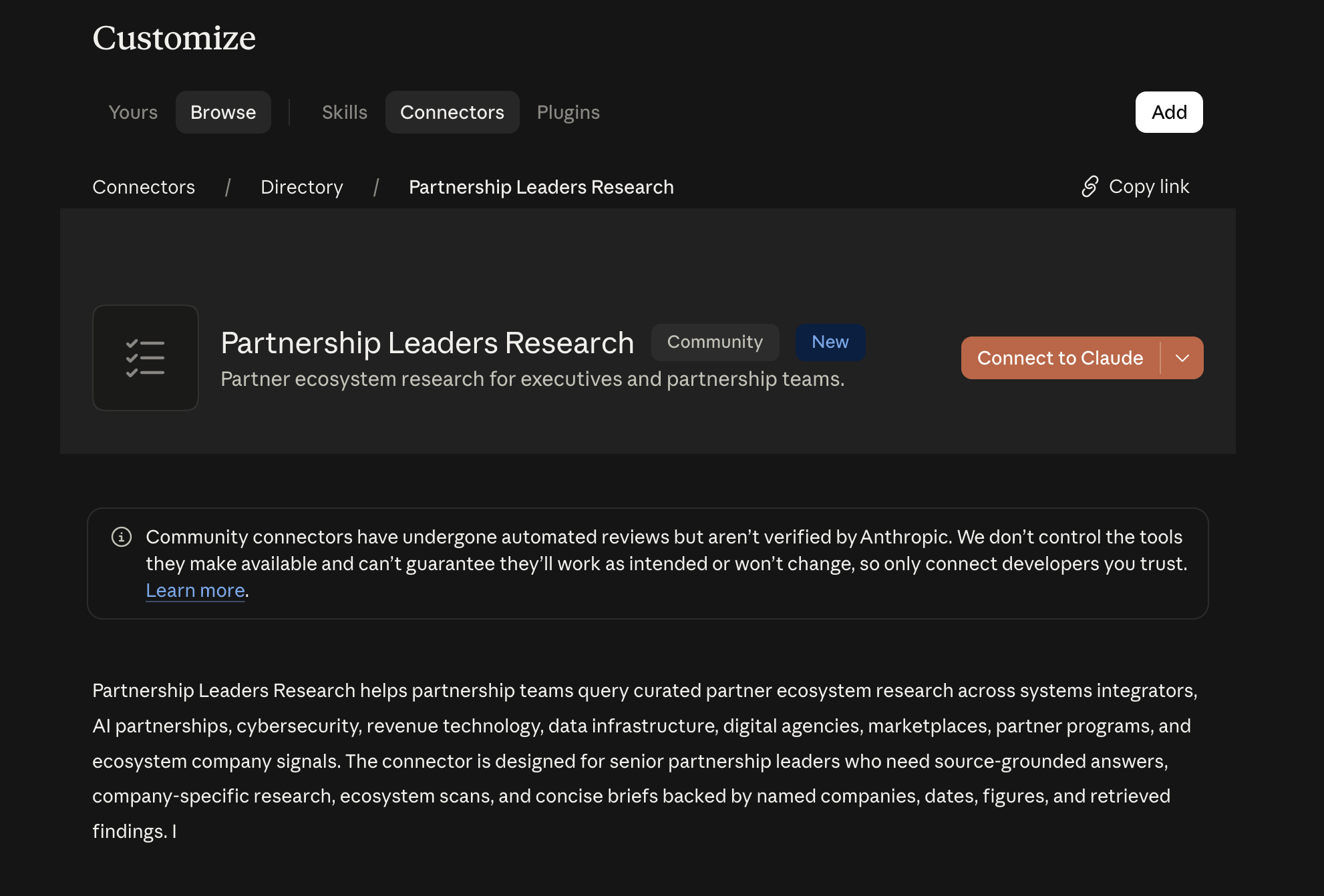The height and width of the screenshot is (896, 1324).
Task: Click the info circle icon in the notice
Action: [122, 537]
